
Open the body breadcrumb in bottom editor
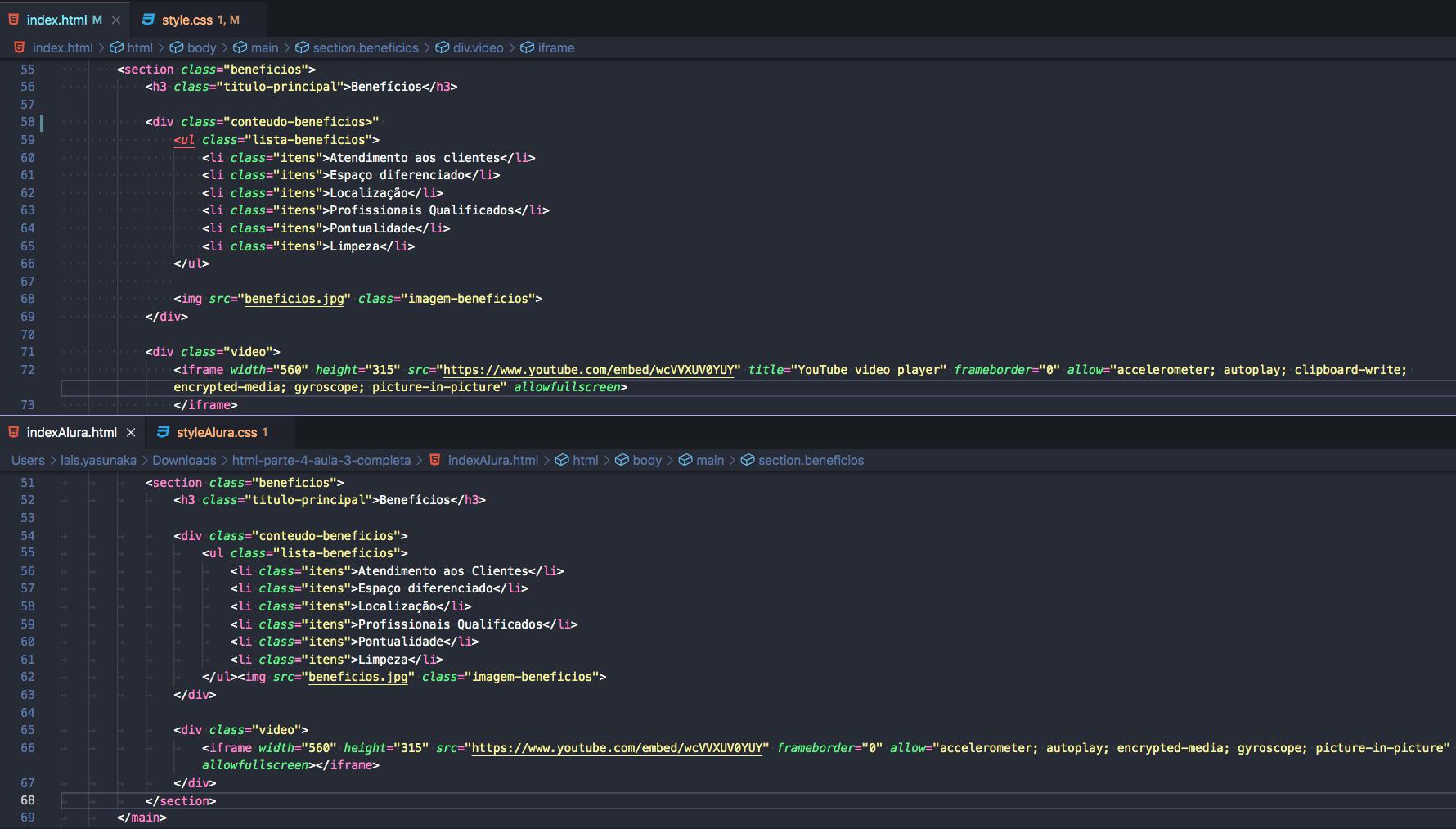coord(646,460)
